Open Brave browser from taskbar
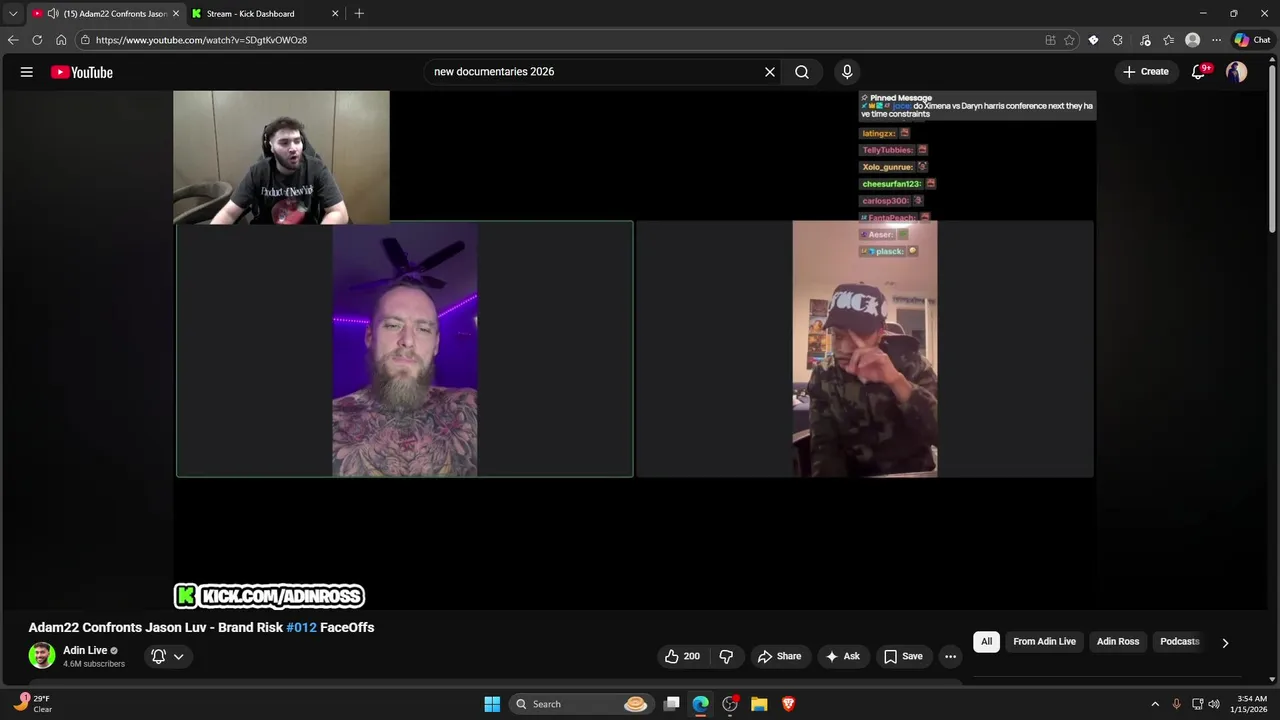1280x720 pixels. pyautogui.click(x=788, y=704)
